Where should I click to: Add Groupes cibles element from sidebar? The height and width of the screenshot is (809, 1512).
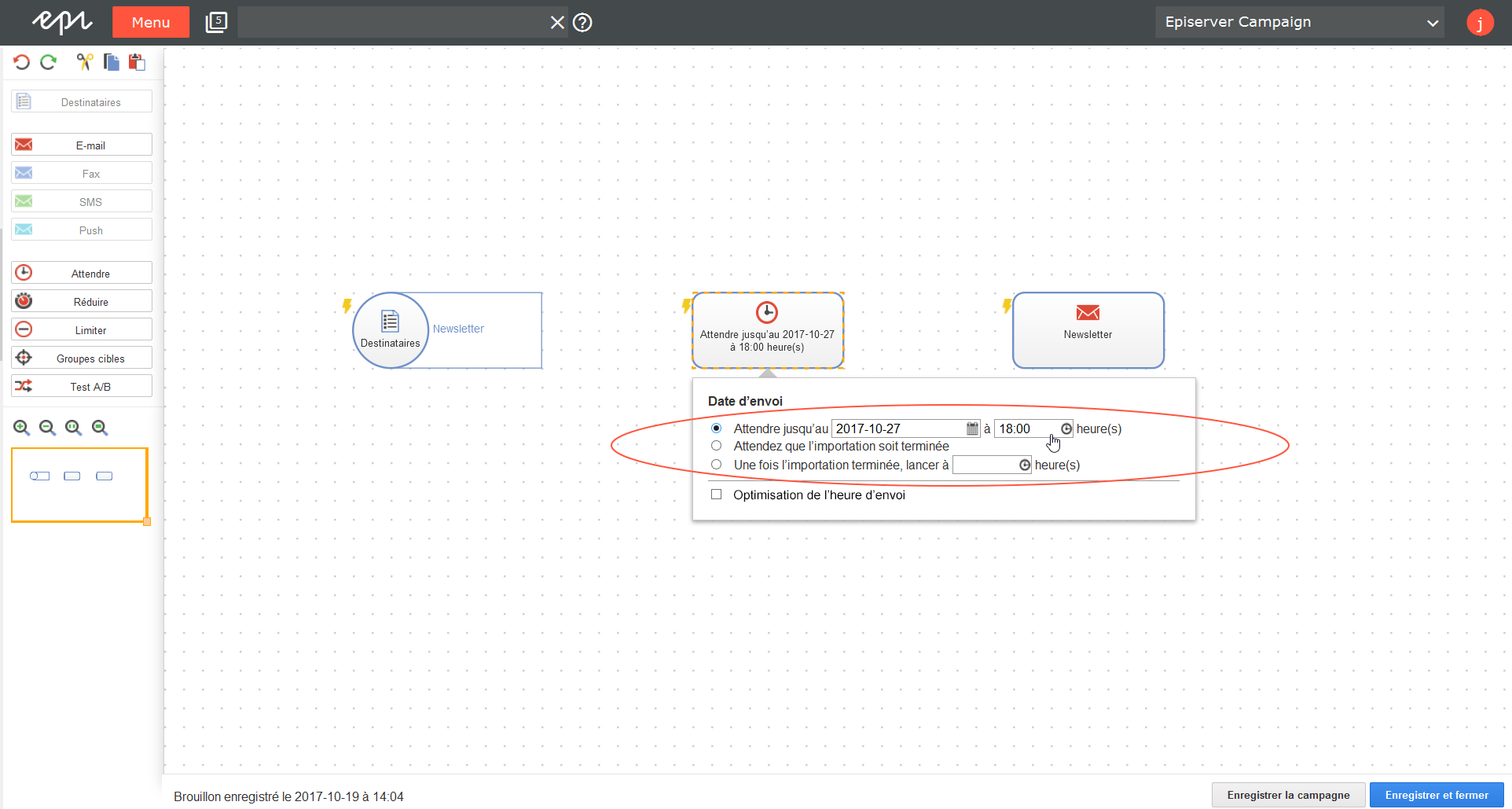tap(82, 358)
